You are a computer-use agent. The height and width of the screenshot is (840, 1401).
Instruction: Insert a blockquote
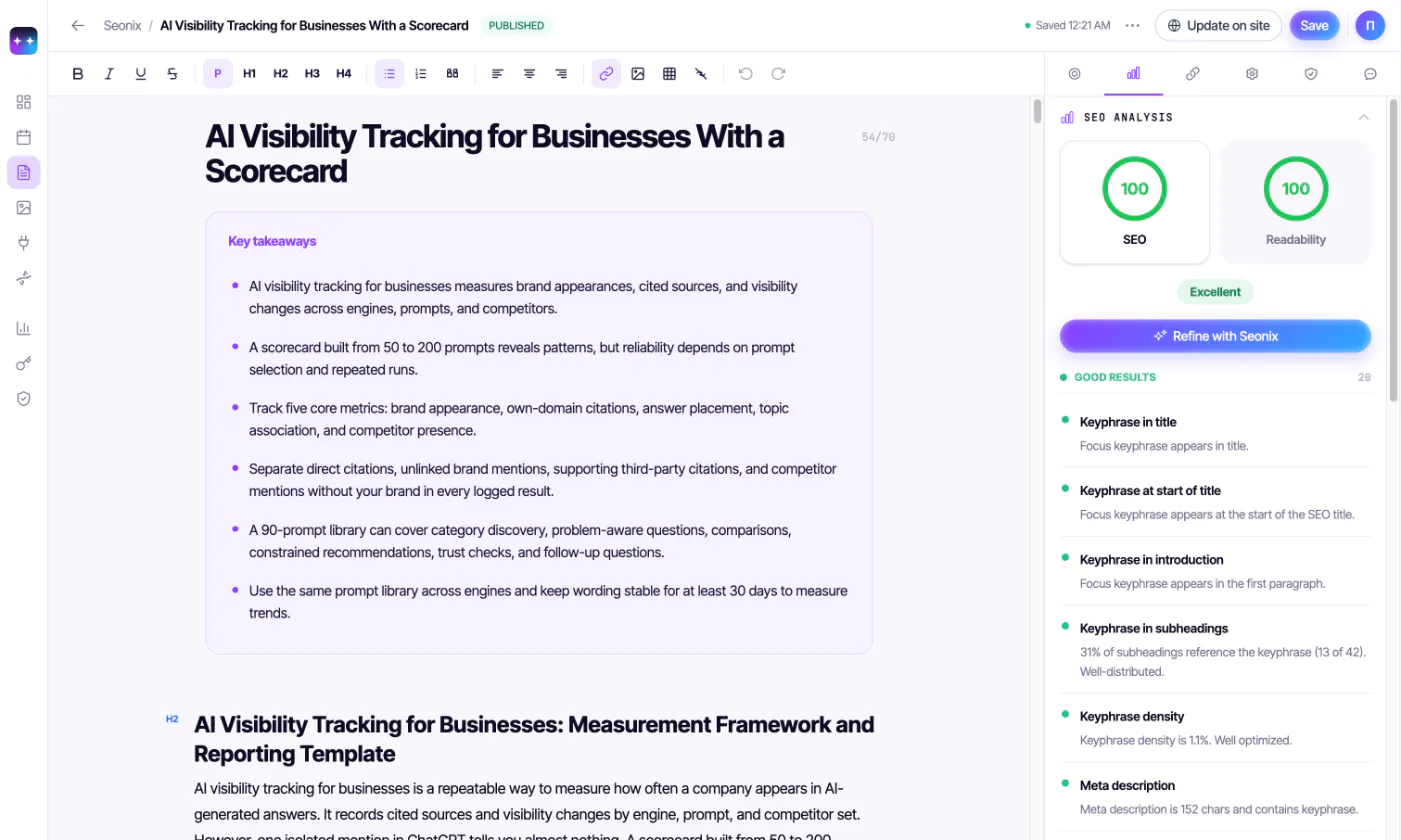click(x=452, y=73)
